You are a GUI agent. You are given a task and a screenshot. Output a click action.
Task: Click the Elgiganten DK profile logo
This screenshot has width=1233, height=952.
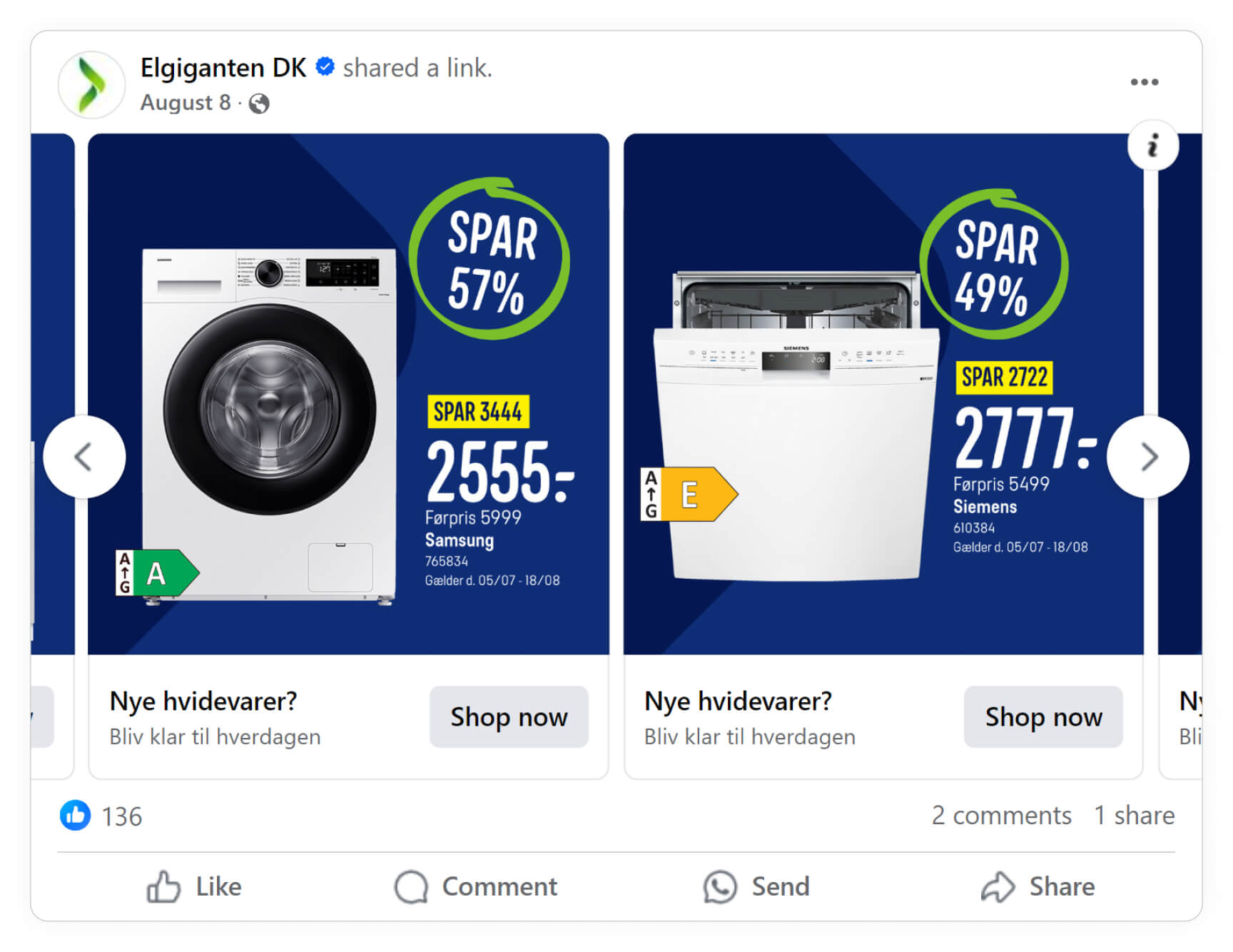point(91,84)
